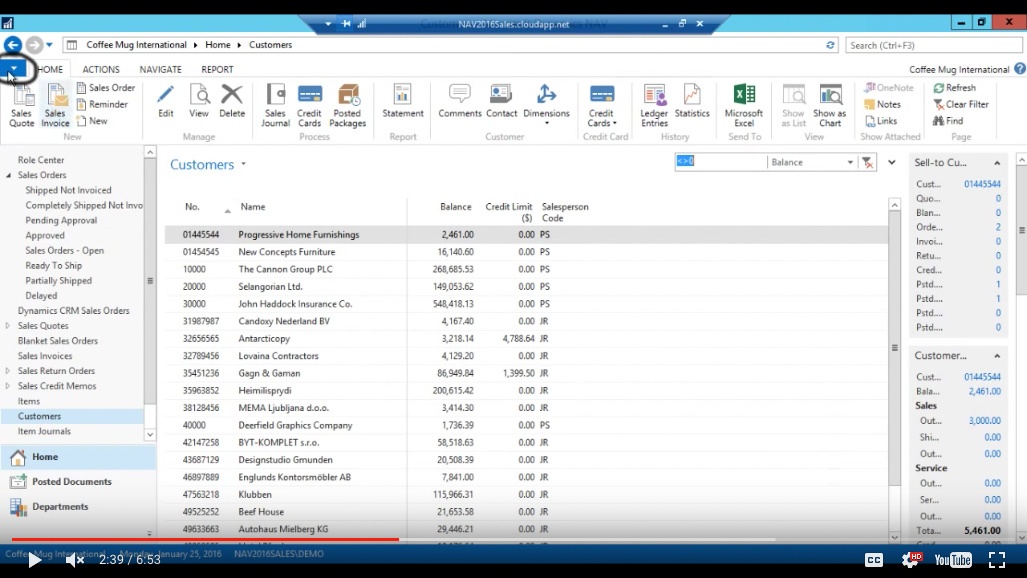
Task: Switch to the ACTIONS tab
Action: coord(101,69)
